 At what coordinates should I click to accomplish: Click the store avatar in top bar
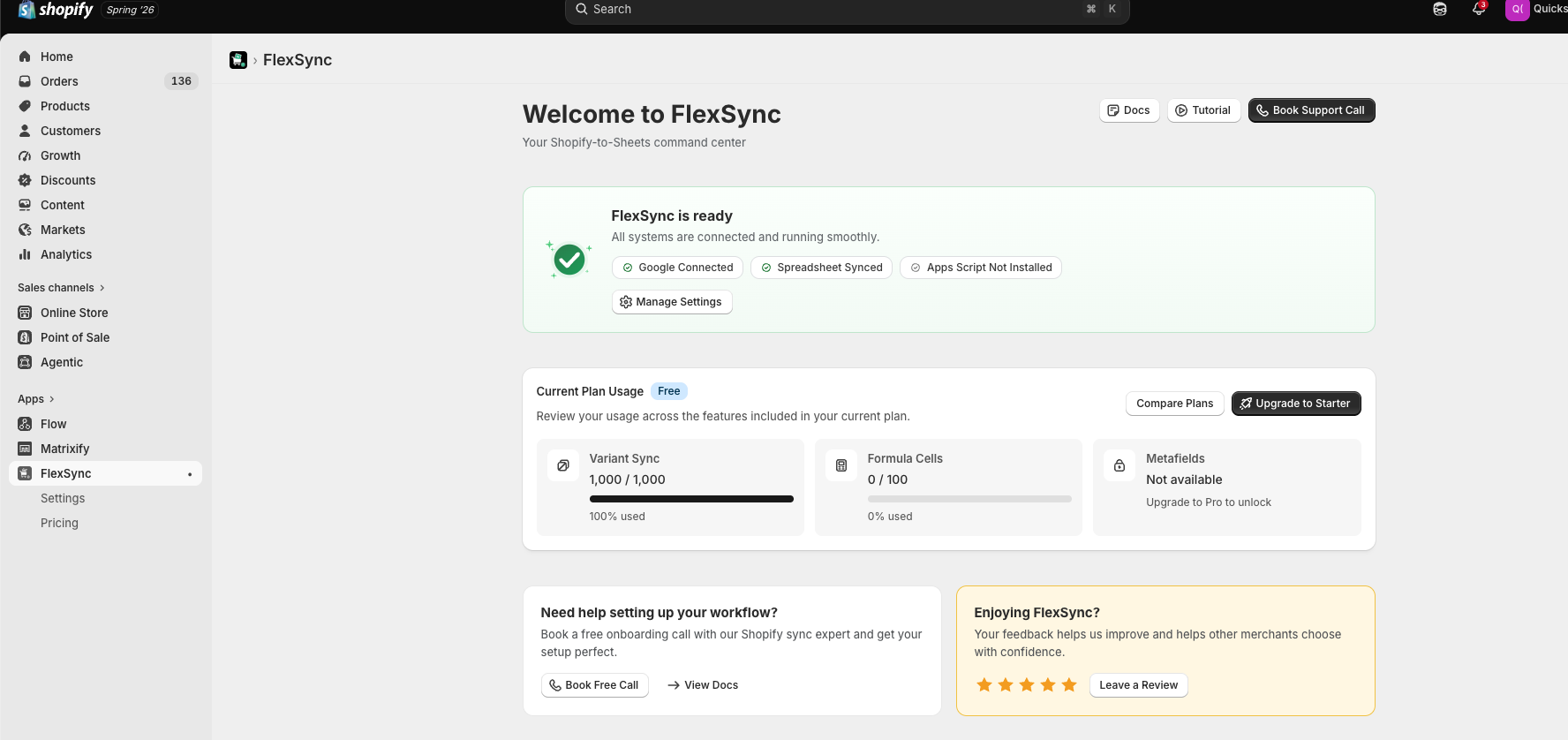(1517, 9)
